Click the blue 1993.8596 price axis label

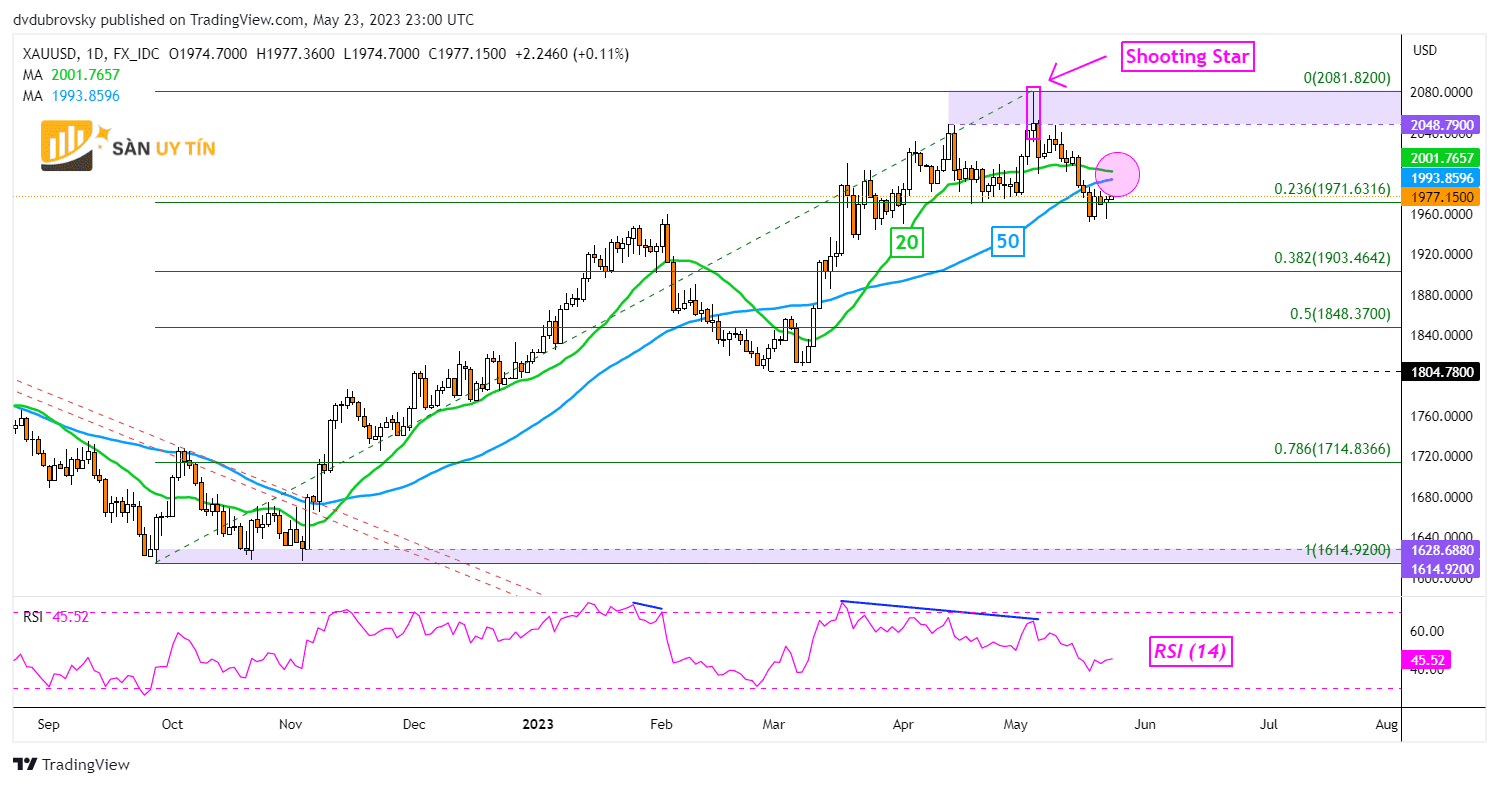click(x=1439, y=178)
